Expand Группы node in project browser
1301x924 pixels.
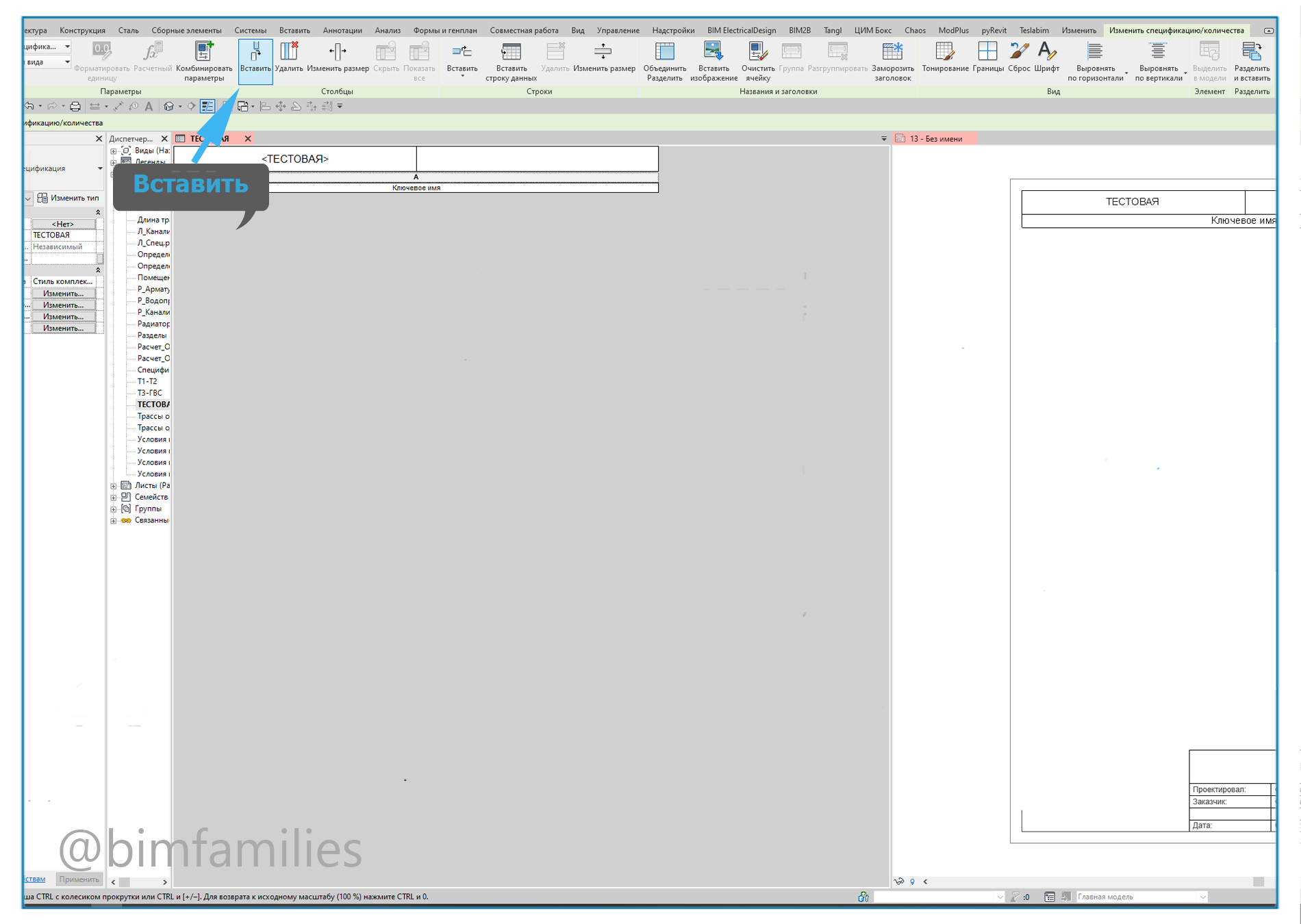[114, 509]
